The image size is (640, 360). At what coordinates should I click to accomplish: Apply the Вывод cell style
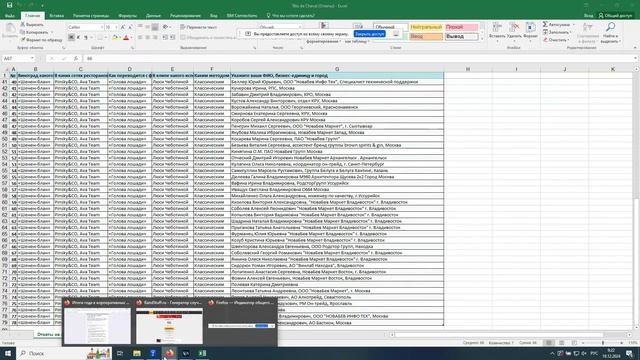[461, 36]
